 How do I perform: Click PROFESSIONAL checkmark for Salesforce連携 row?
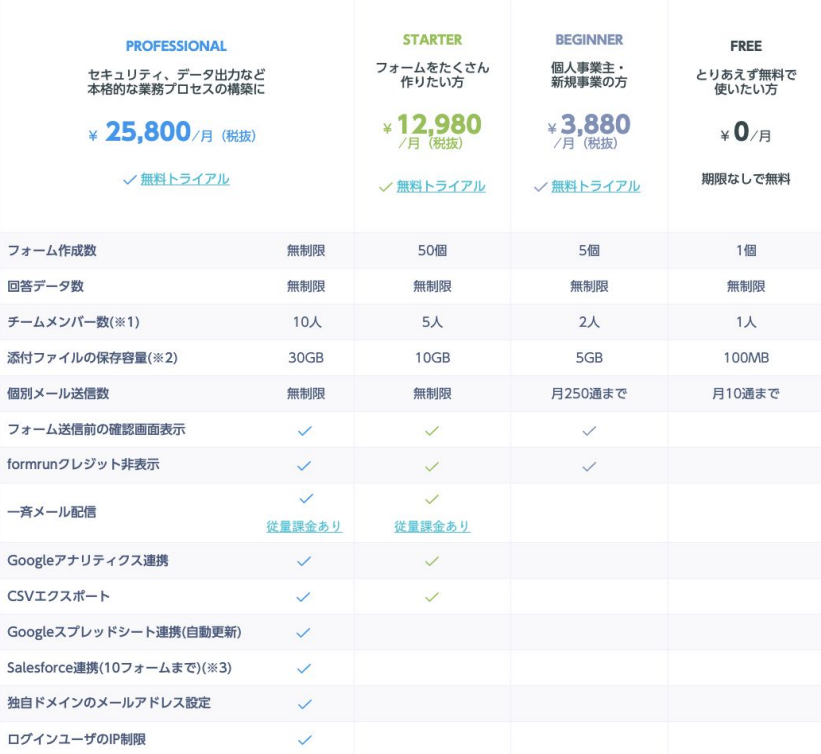(305, 668)
